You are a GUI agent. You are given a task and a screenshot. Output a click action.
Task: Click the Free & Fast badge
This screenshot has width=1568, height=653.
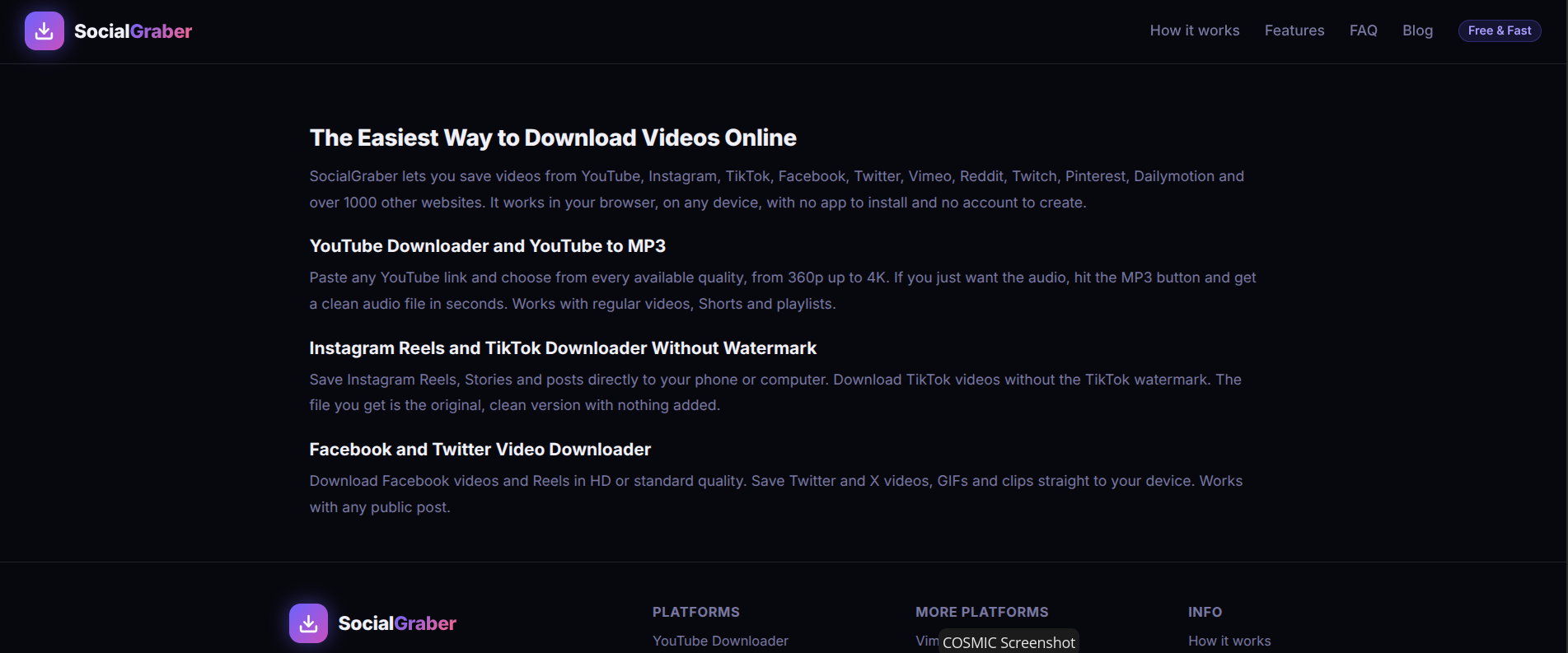(x=1500, y=30)
